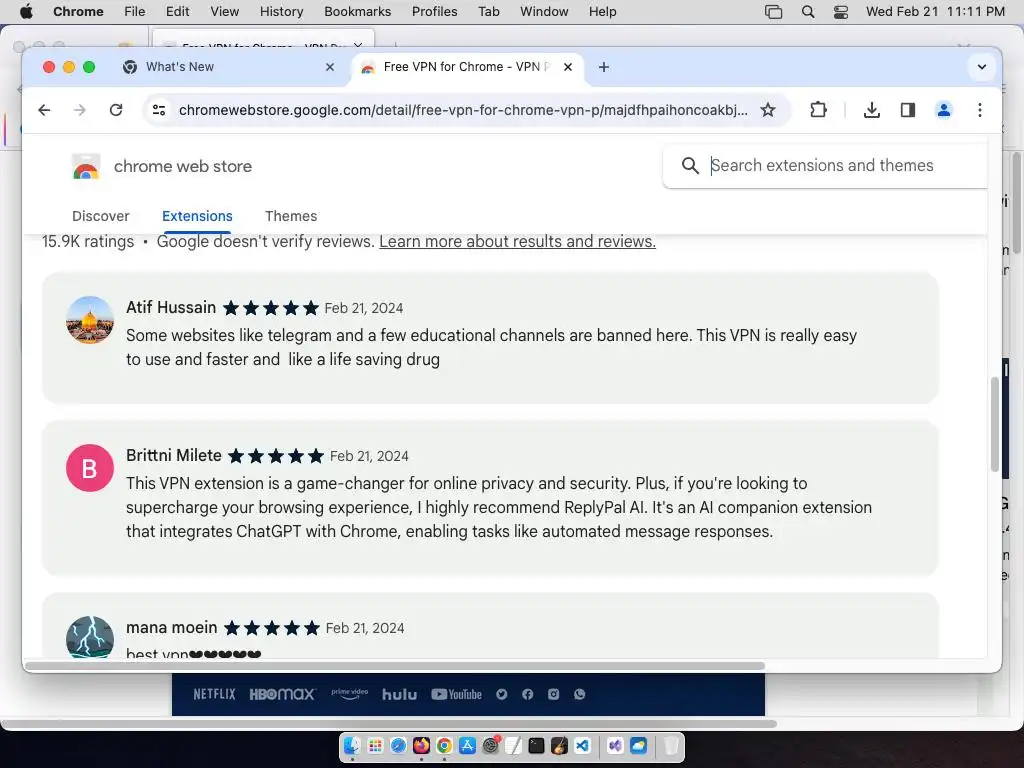This screenshot has width=1024, height=768.
Task: Open the Help menu
Action: click(x=602, y=12)
